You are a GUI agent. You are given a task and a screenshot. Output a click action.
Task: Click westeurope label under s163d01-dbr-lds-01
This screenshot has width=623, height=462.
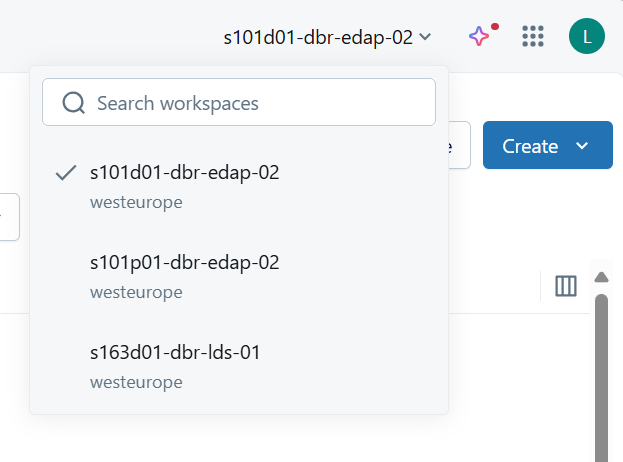[x=136, y=382]
